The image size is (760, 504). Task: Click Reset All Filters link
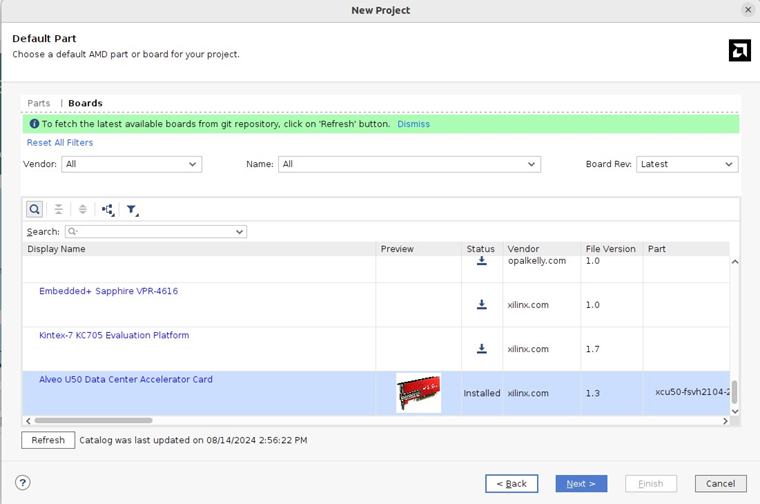click(x=60, y=142)
